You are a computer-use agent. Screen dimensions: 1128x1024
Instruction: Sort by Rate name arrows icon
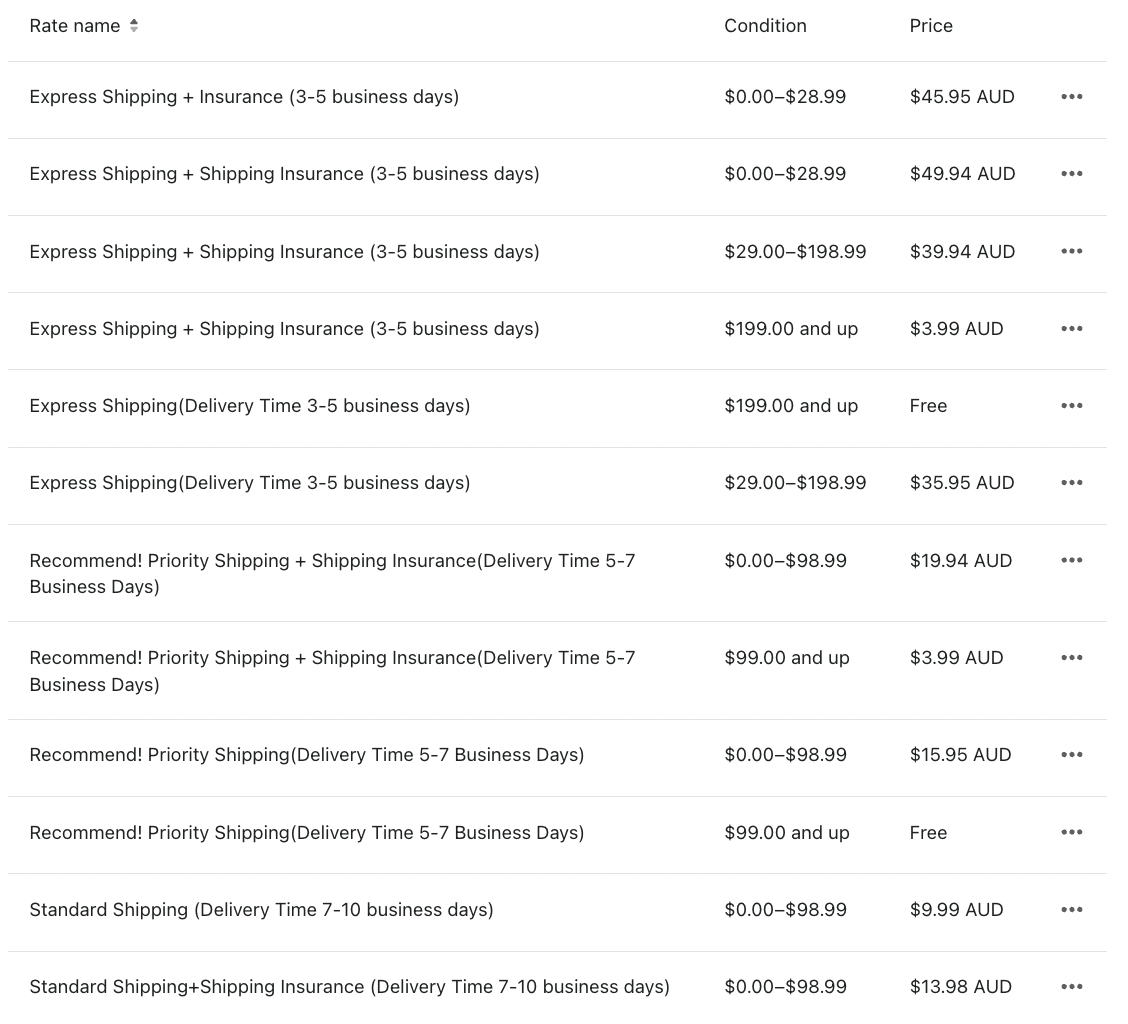click(x=134, y=26)
